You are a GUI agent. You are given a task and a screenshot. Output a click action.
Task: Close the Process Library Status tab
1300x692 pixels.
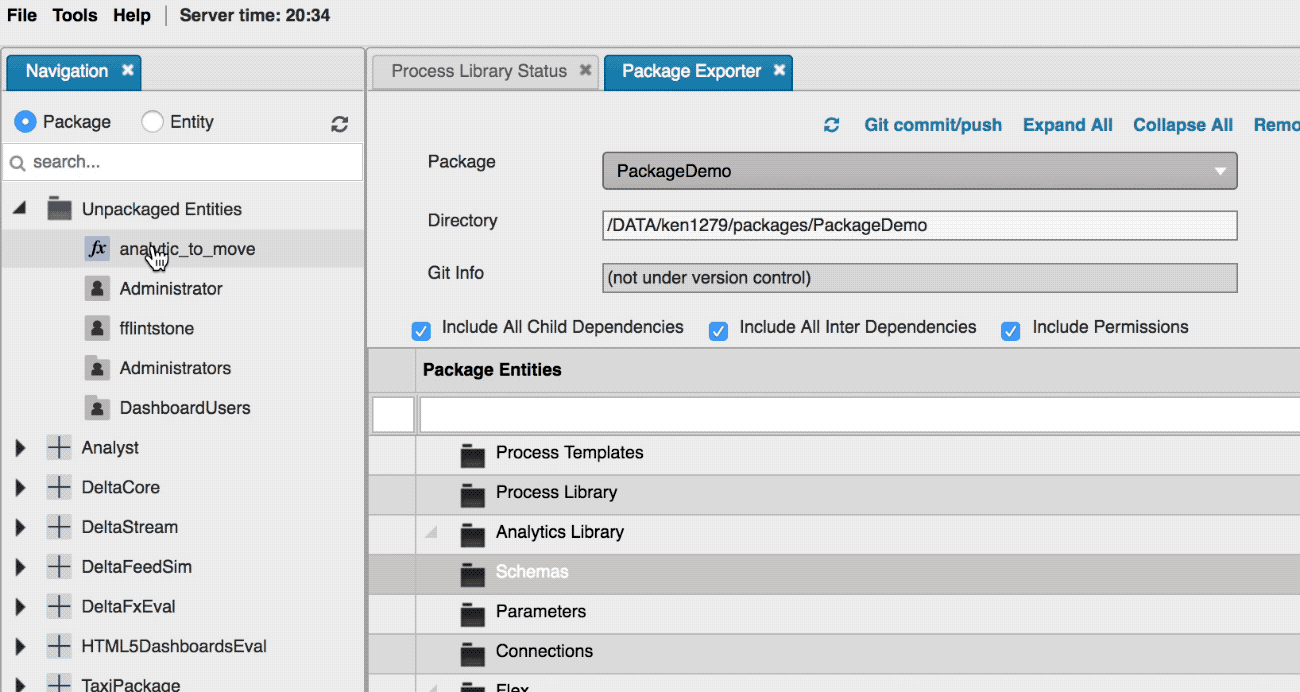[585, 70]
